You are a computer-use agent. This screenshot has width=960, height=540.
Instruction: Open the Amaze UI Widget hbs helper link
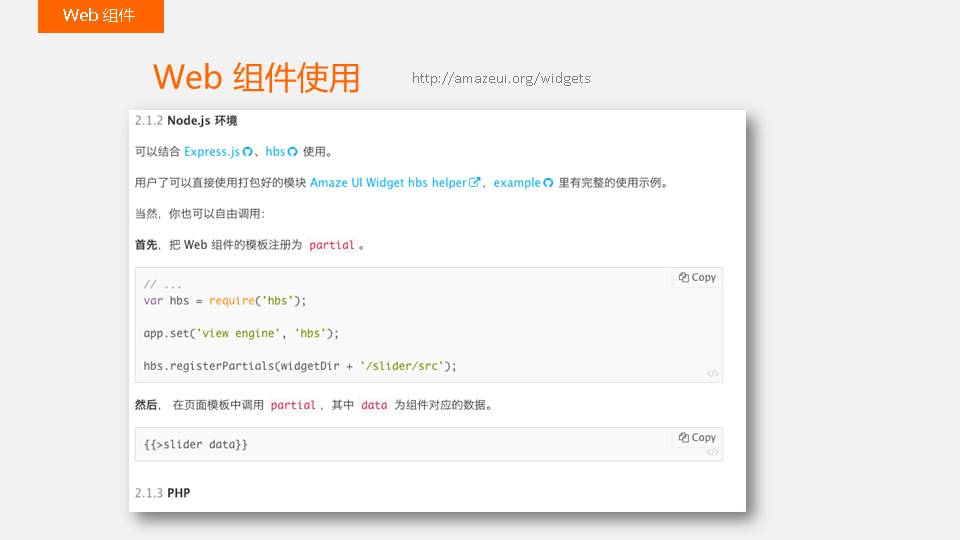[x=388, y=183]
